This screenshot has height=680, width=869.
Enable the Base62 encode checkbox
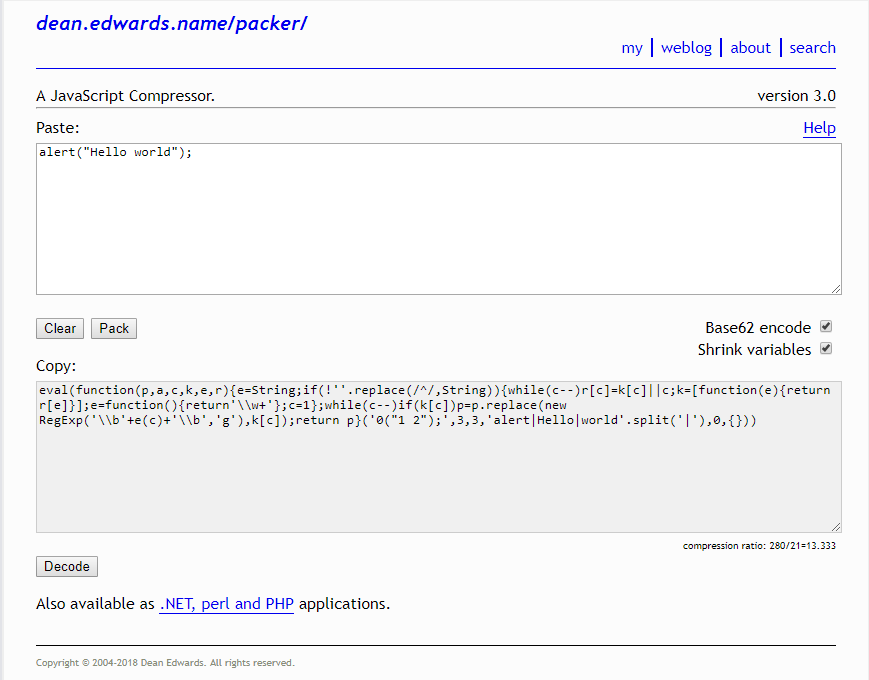tap(826, 327)
